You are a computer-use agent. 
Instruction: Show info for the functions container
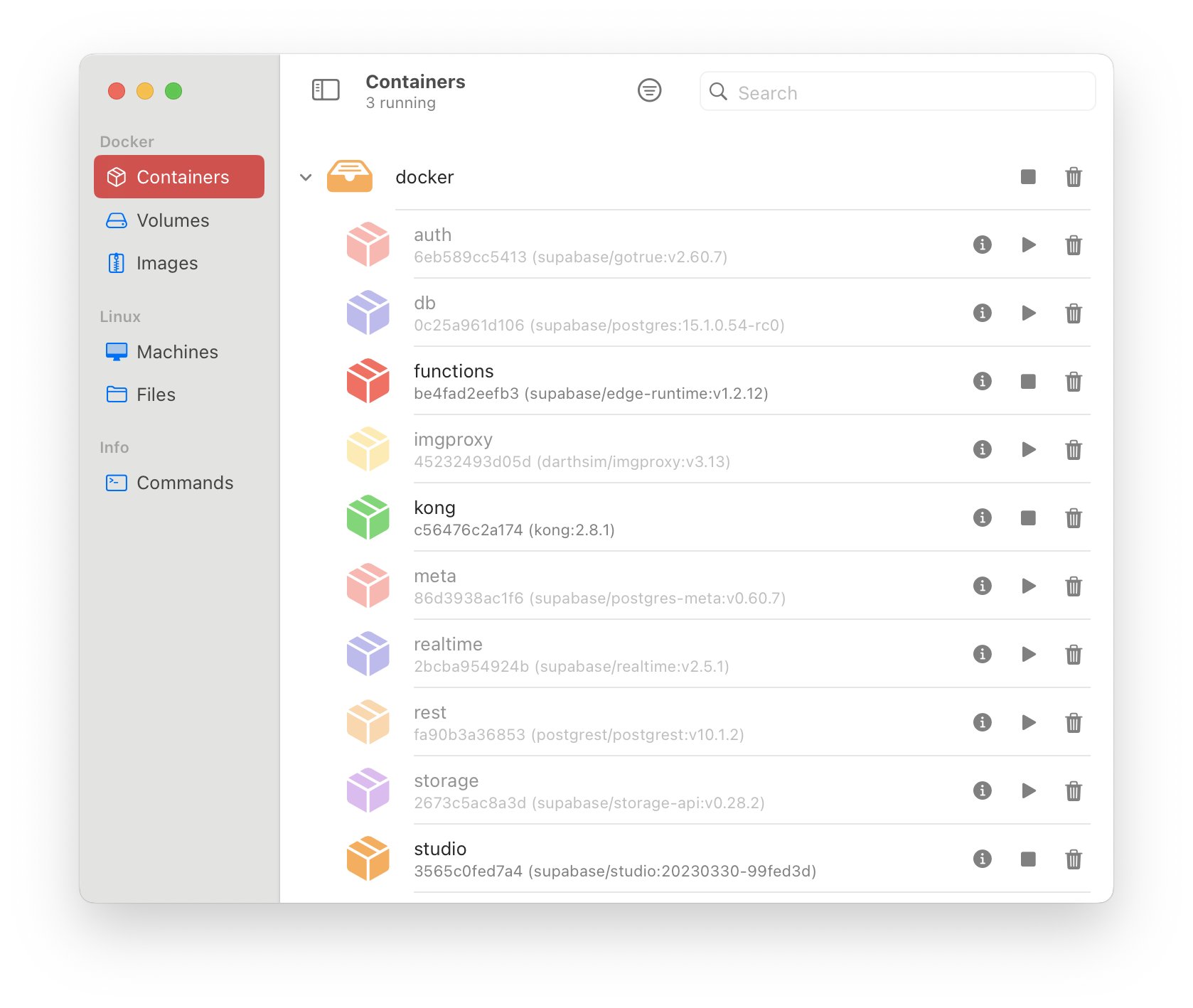(983, 381)
